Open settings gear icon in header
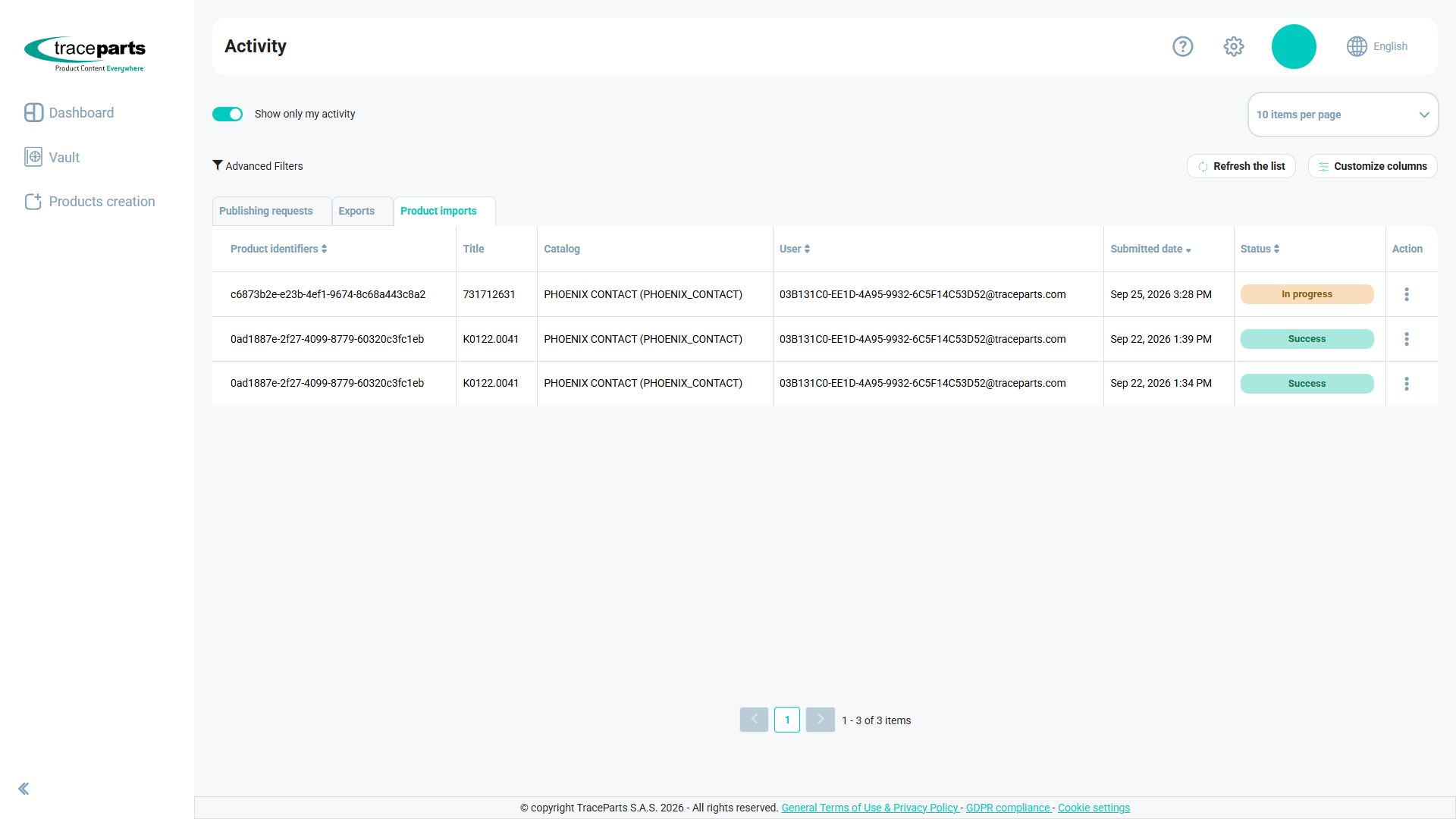Viewport: 1456px width, 819px height. [1234, 46]
